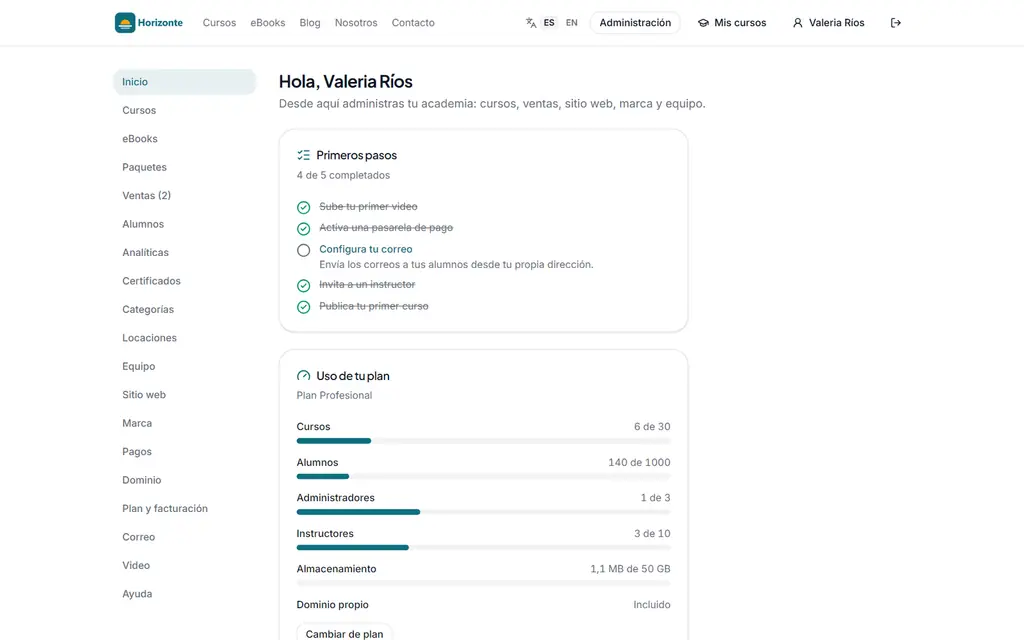Image resolution: width=1024 pixels, height=640 pixels.
Task: Click the logout arrow icon
Action: tap(895, 23)
